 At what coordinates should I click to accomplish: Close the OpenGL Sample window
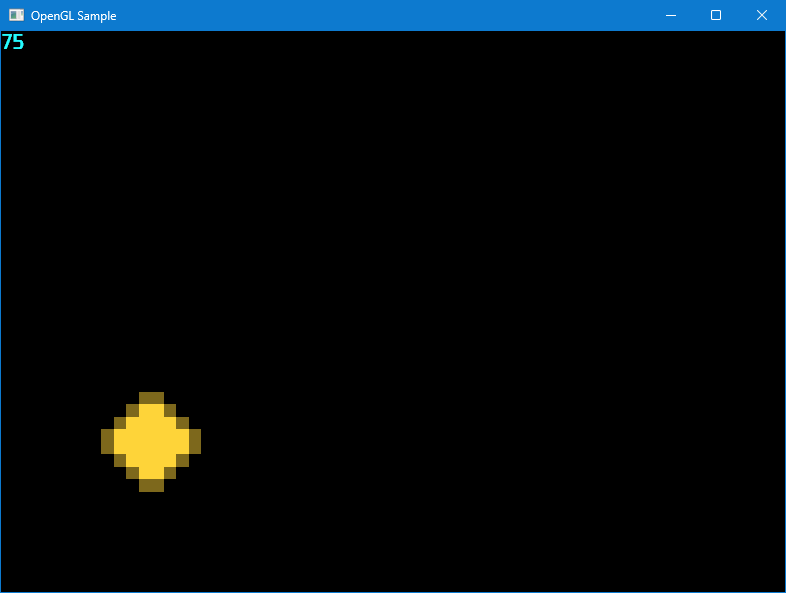click(761, 15)
